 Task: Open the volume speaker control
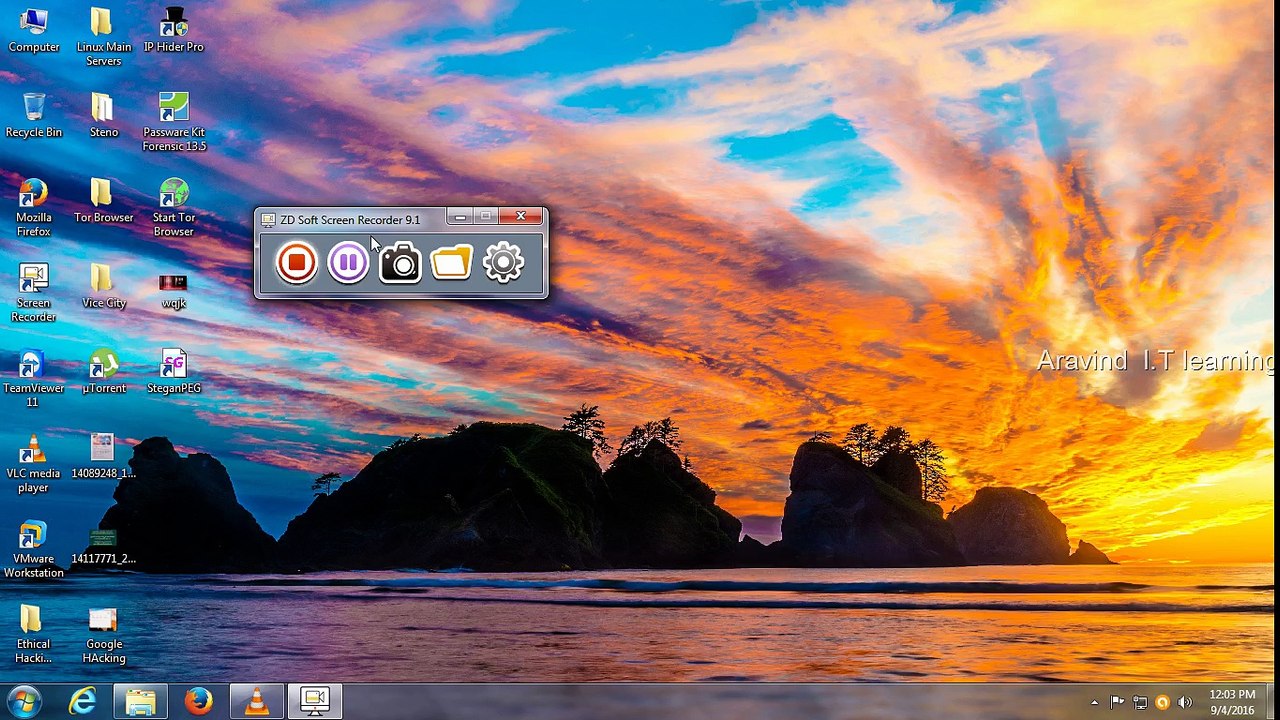tap(1185, 702)
